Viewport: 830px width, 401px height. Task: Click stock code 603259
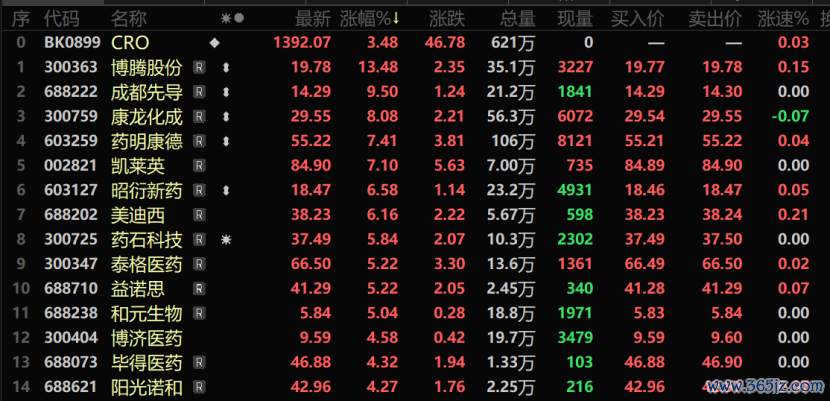71,141
